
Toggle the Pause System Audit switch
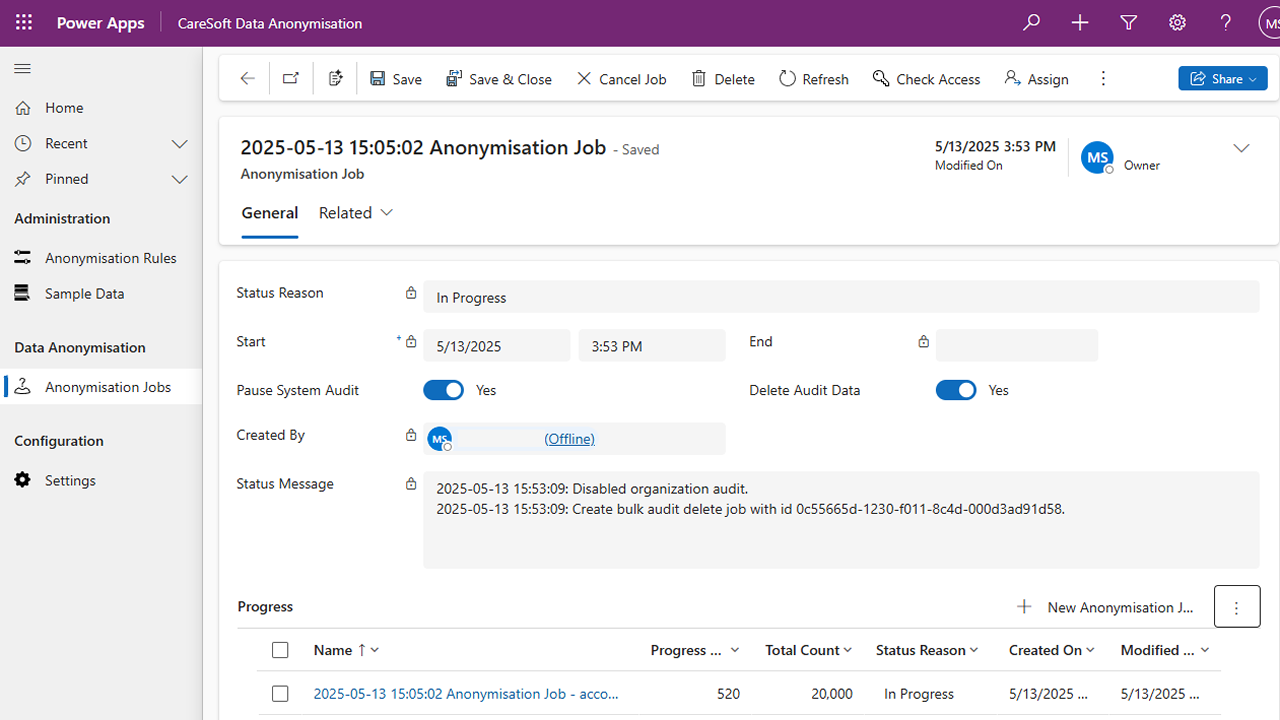(x=443, y=390)
